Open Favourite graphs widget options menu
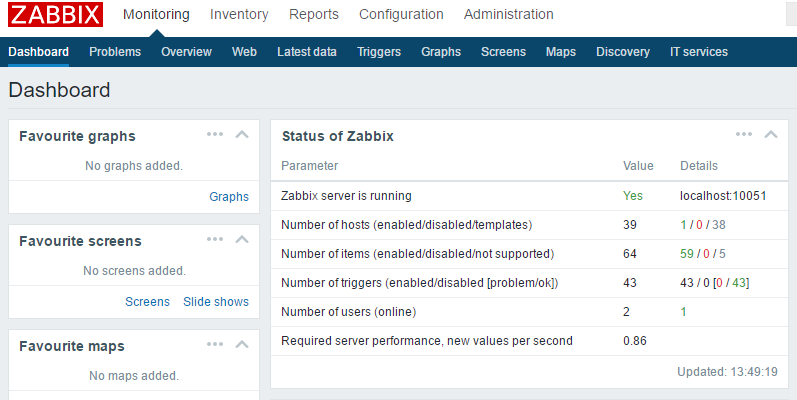The image size is (797, 400). click(x=215, y=135)
